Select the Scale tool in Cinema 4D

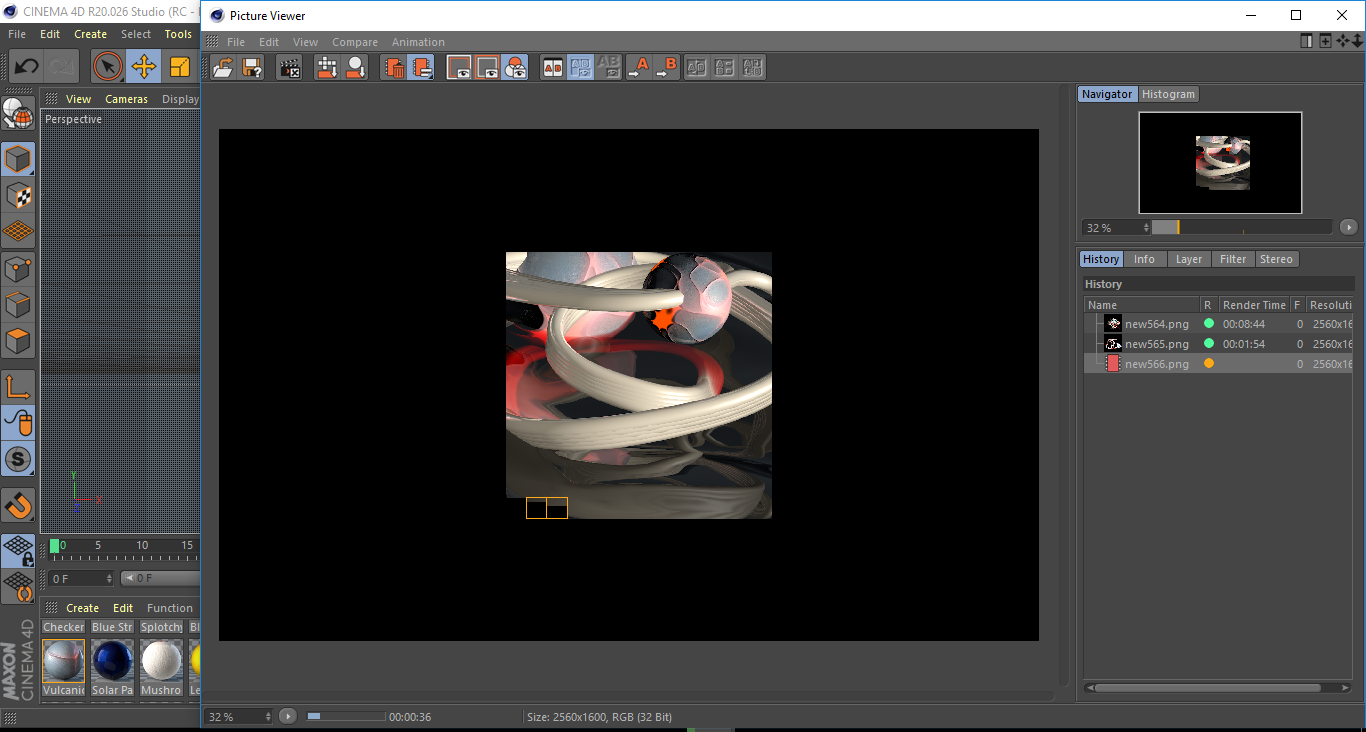point(180,67)
